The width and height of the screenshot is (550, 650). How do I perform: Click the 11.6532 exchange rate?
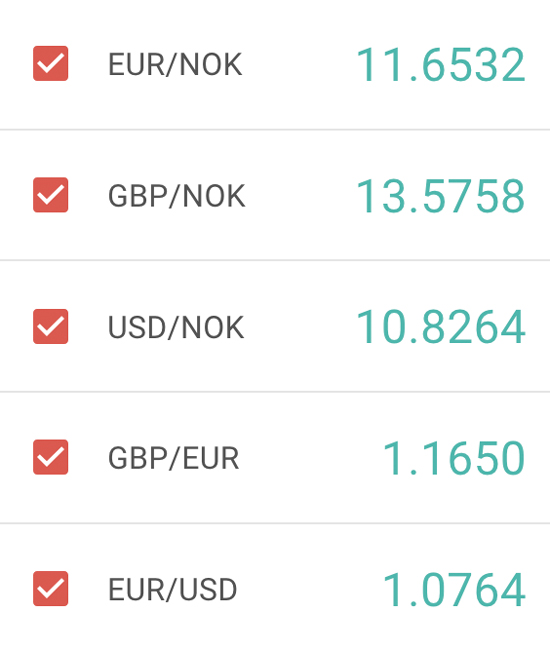[x=441, y=65]
